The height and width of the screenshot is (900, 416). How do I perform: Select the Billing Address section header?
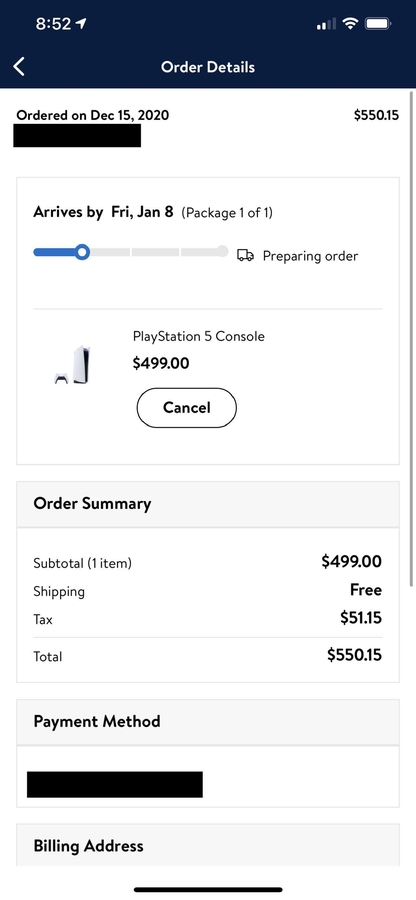tap(208, 845)
